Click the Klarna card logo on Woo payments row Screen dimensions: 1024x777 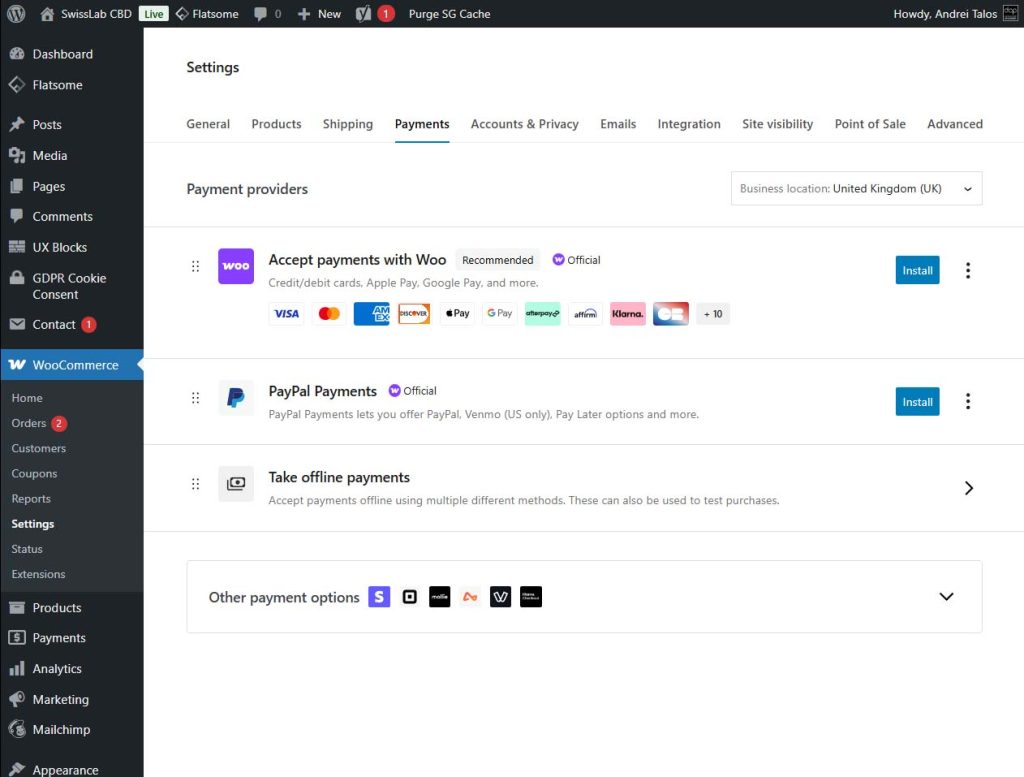(627, 313)
